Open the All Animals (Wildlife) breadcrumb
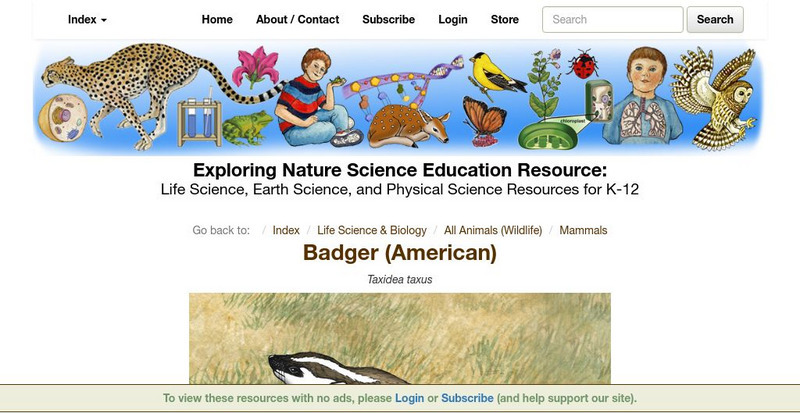Viewport: 800px width, 413px height. tap(493, 230)
